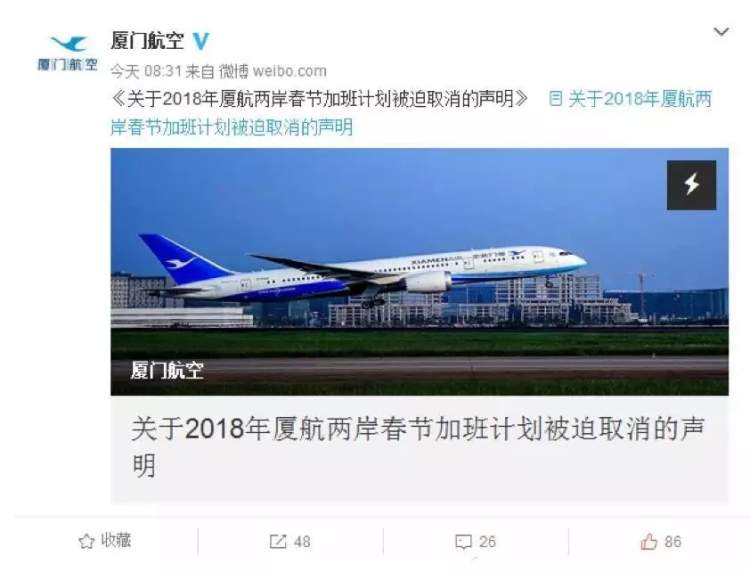The image size is (750, 572).
Task: Click the 收藏 favorite label
Action: (x=116, y=540)
